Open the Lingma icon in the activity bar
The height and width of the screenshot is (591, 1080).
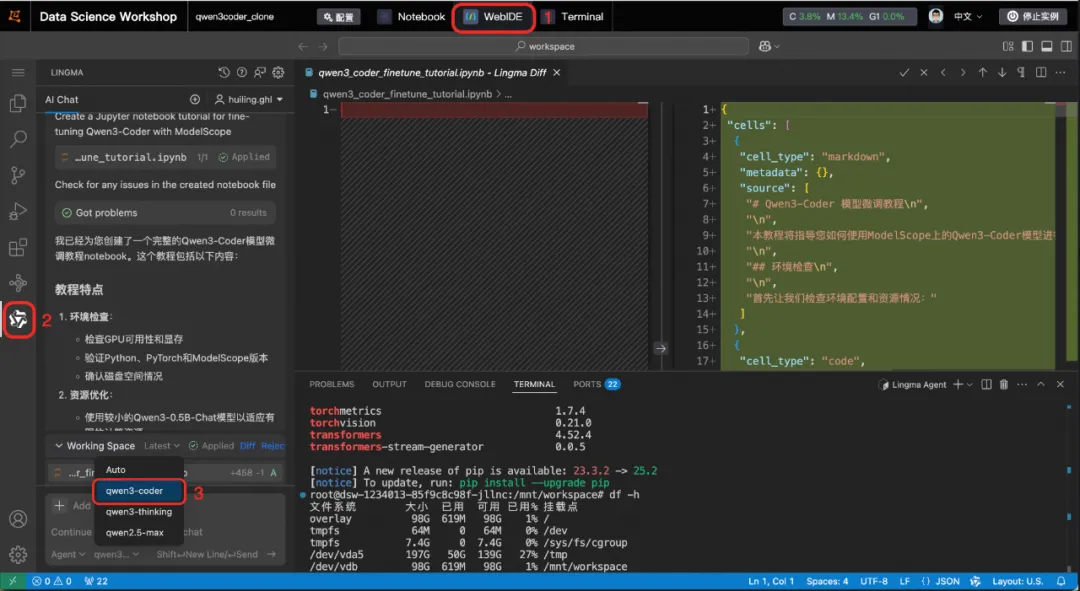tap(18, 319)
